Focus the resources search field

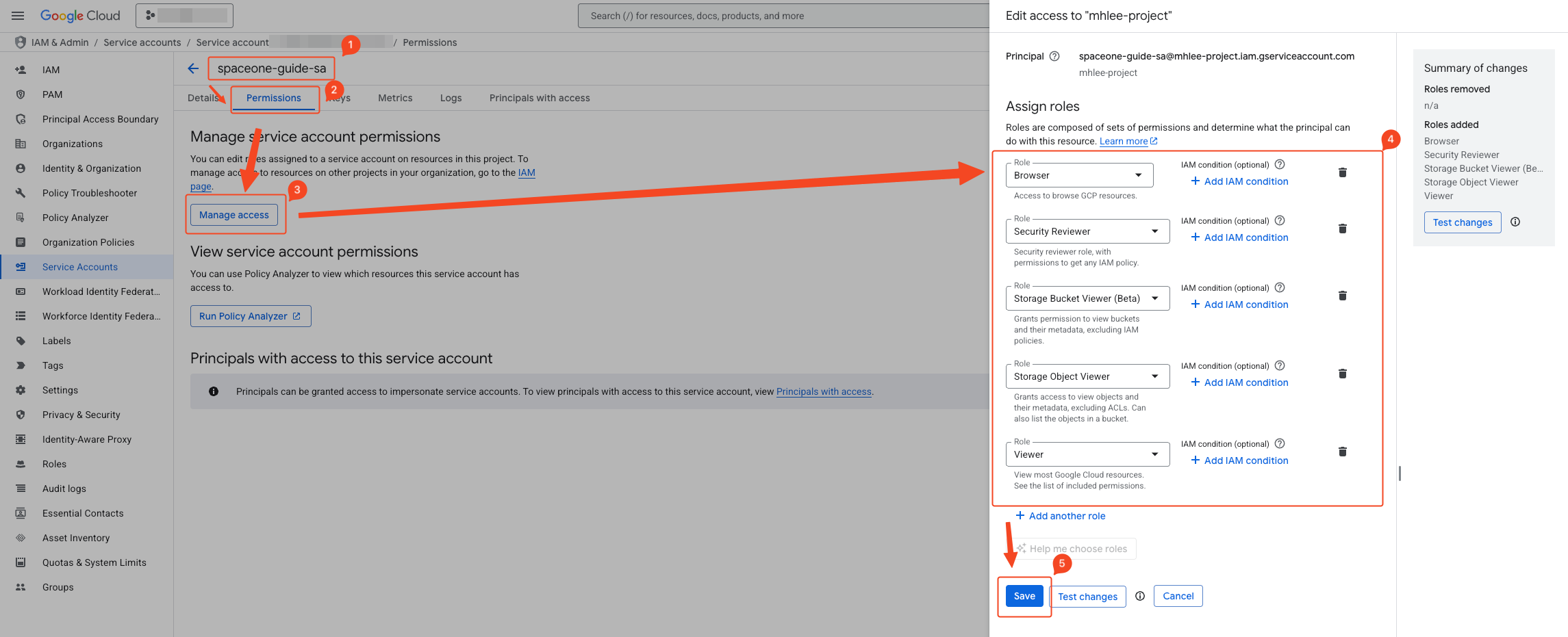click(x=783, y=16)
